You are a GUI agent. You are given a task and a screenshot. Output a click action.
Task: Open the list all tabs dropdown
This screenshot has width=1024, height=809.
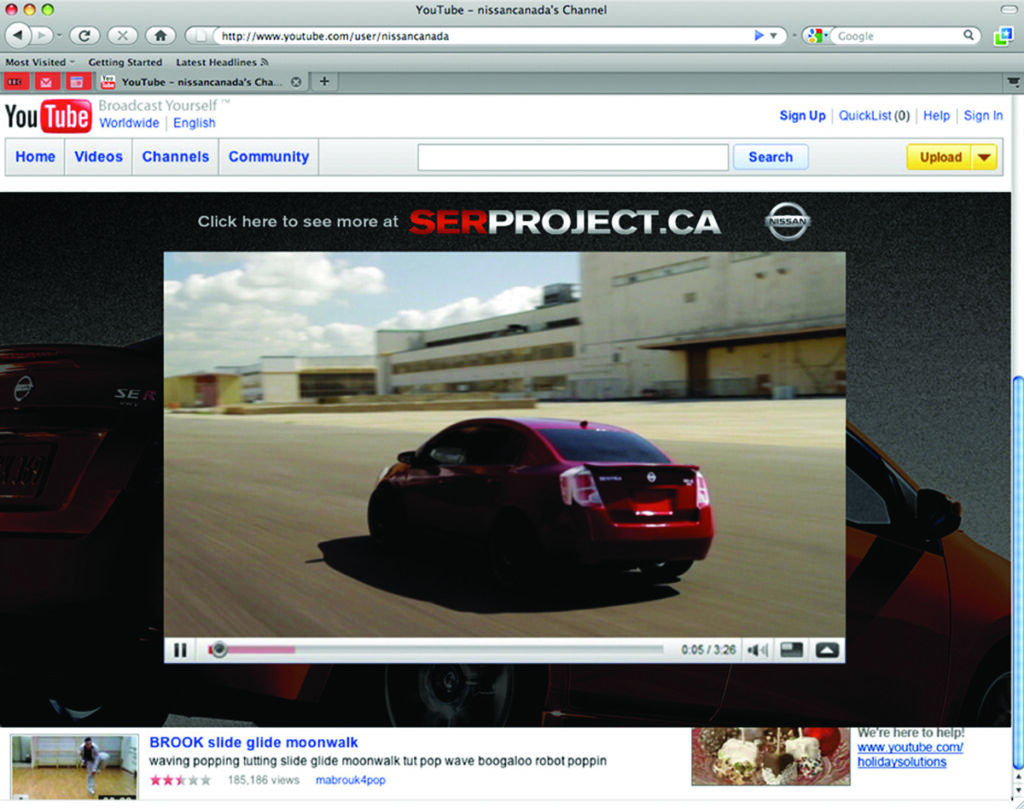pos(1012,82)
